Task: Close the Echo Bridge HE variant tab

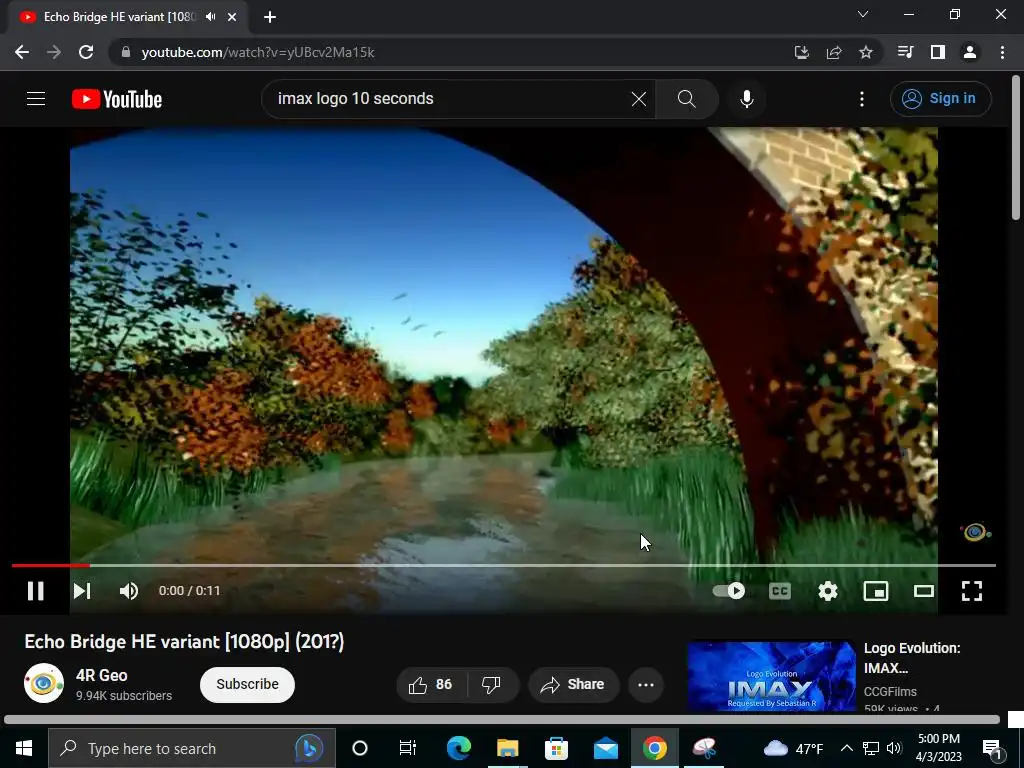Action: click(x=232, y=17)
